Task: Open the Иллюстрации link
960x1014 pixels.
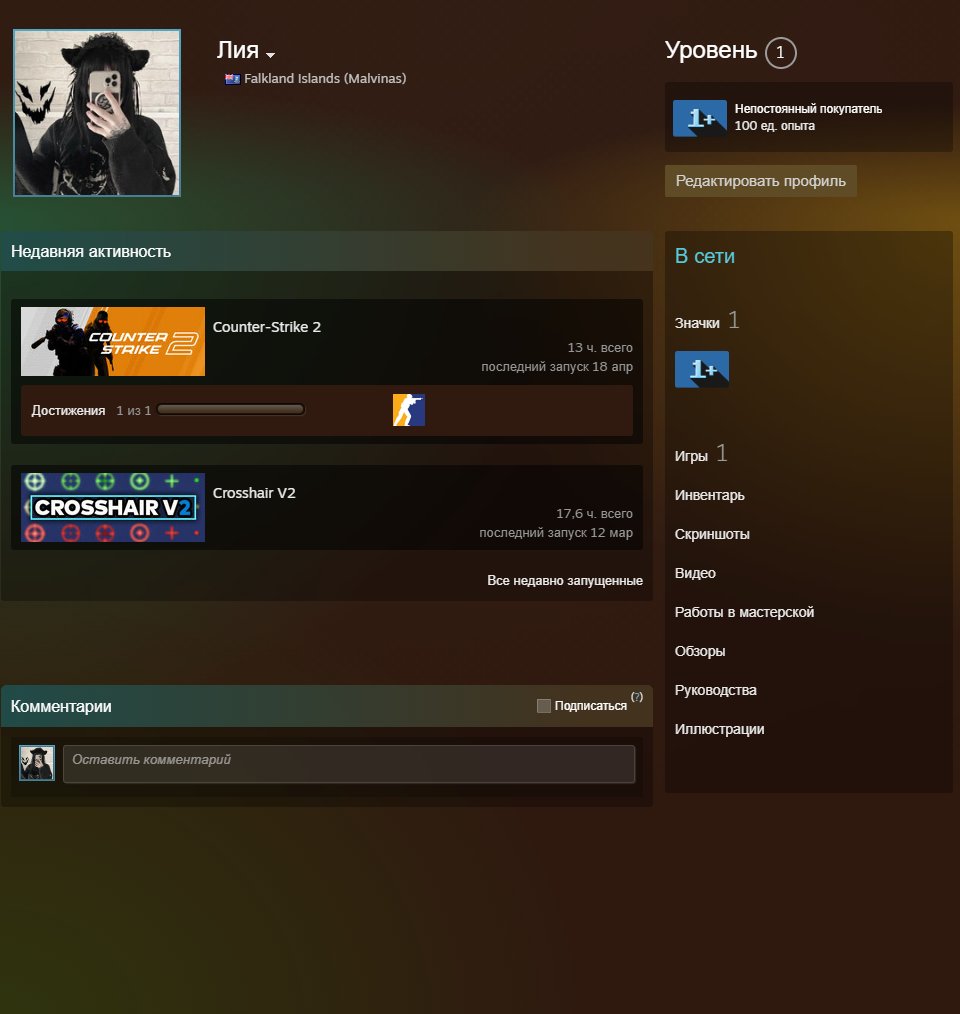Action: [719, 729]
